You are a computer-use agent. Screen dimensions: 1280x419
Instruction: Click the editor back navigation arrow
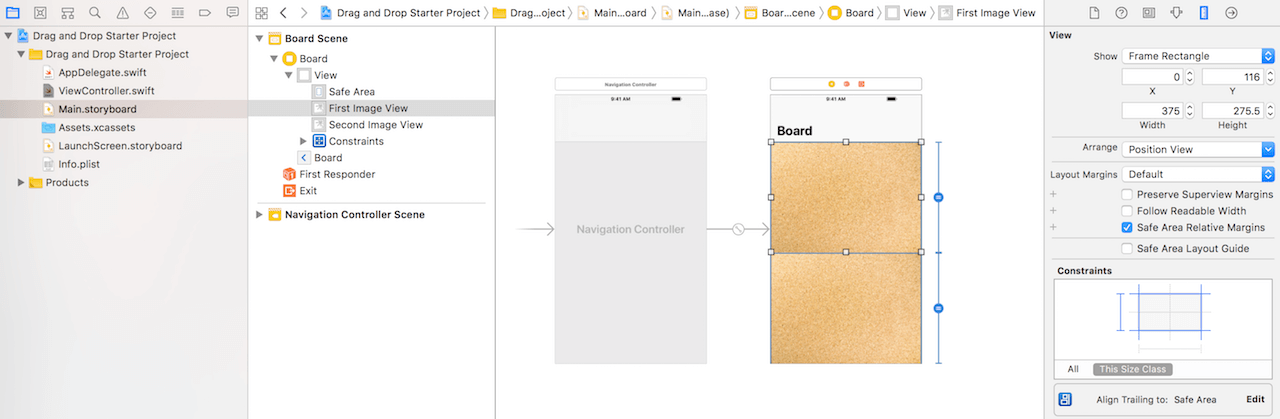pos(283,13)
